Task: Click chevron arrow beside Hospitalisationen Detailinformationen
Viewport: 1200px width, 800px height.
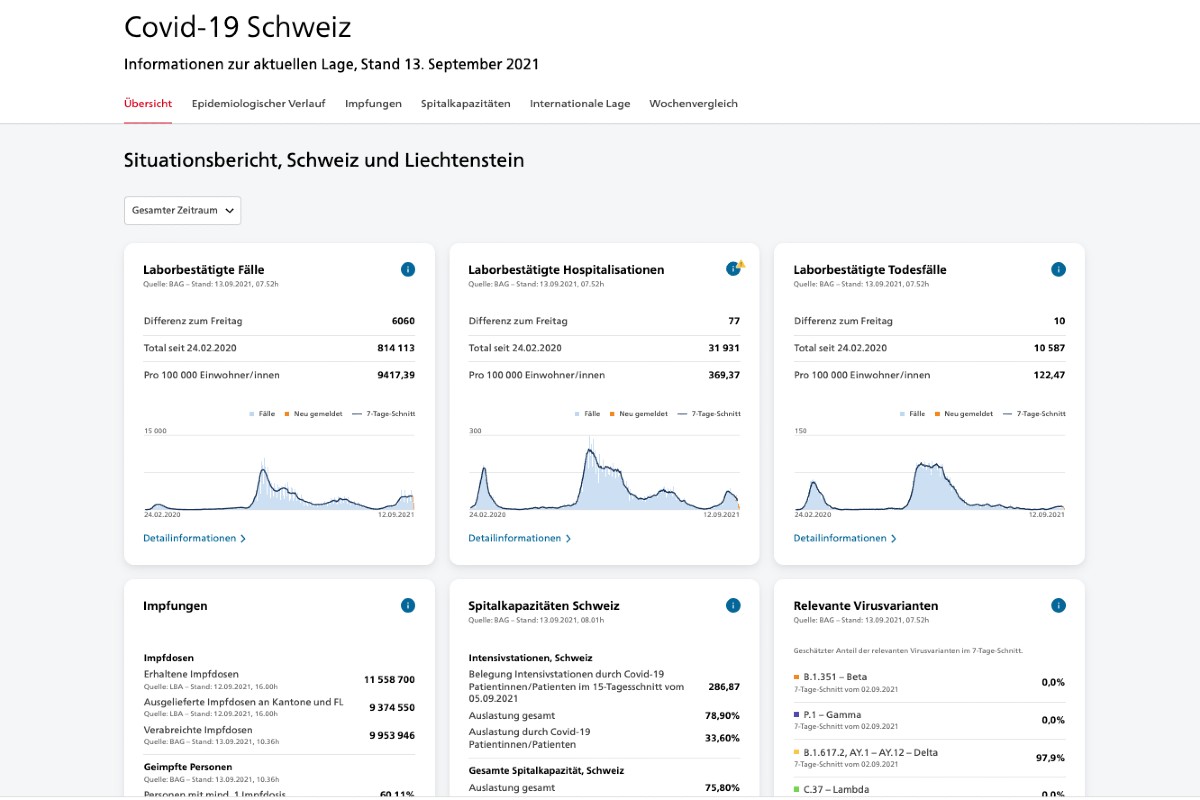Action: [569, 538]
